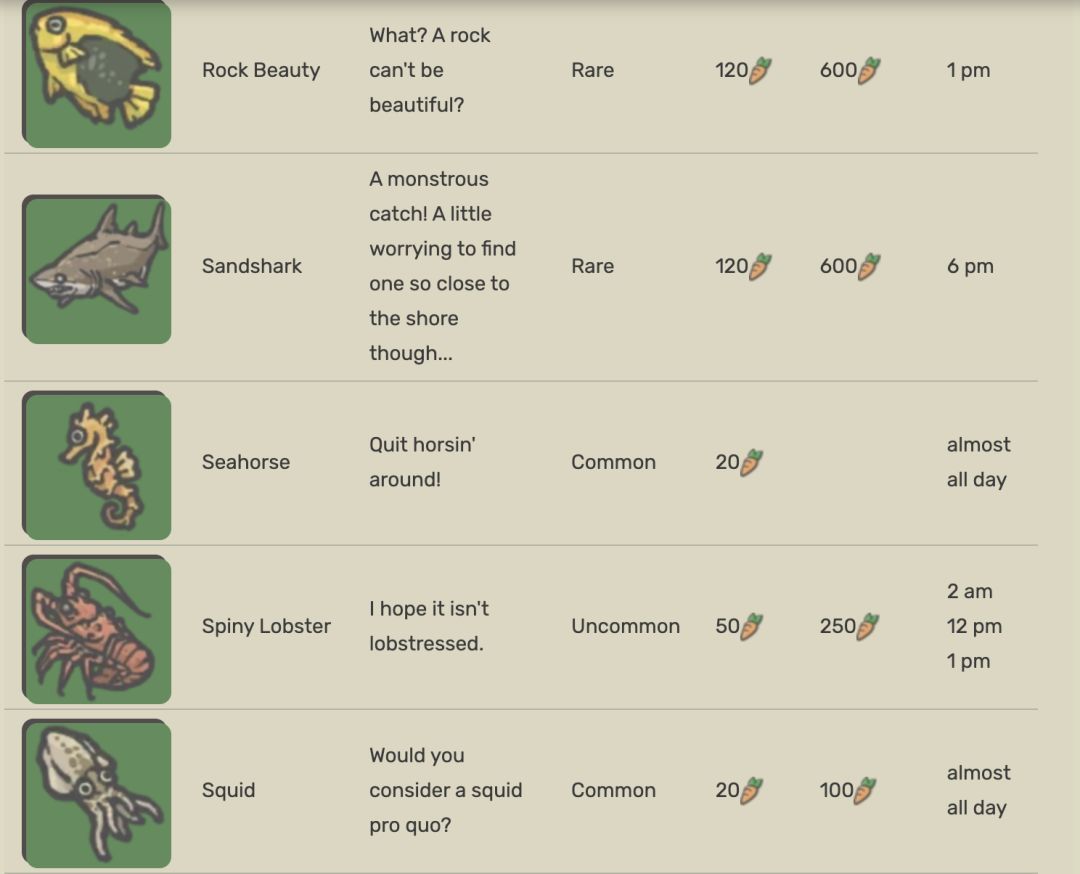Click the Squid name text
This screenshot has width=1080, height=874.
click(x=228, y=790)
